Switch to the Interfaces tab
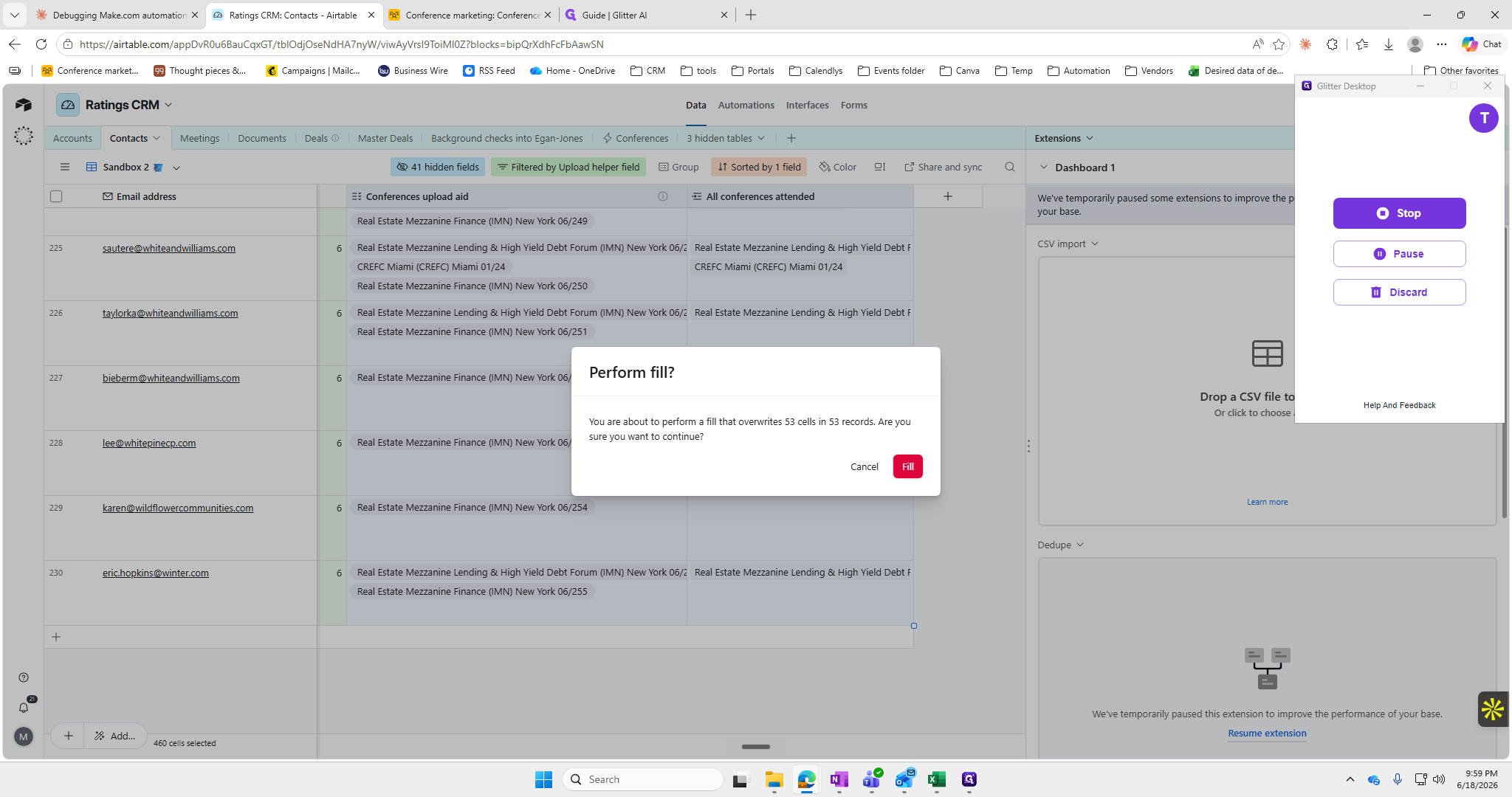Image resolution: width=1512 pixels, height=797 pixels. point(807,105)
